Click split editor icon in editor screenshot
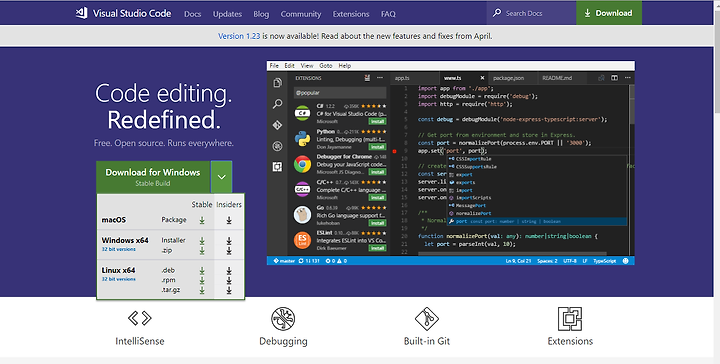The height and width of the screenshot is (364, 720). pyautogui.click(x=614, y=78)
